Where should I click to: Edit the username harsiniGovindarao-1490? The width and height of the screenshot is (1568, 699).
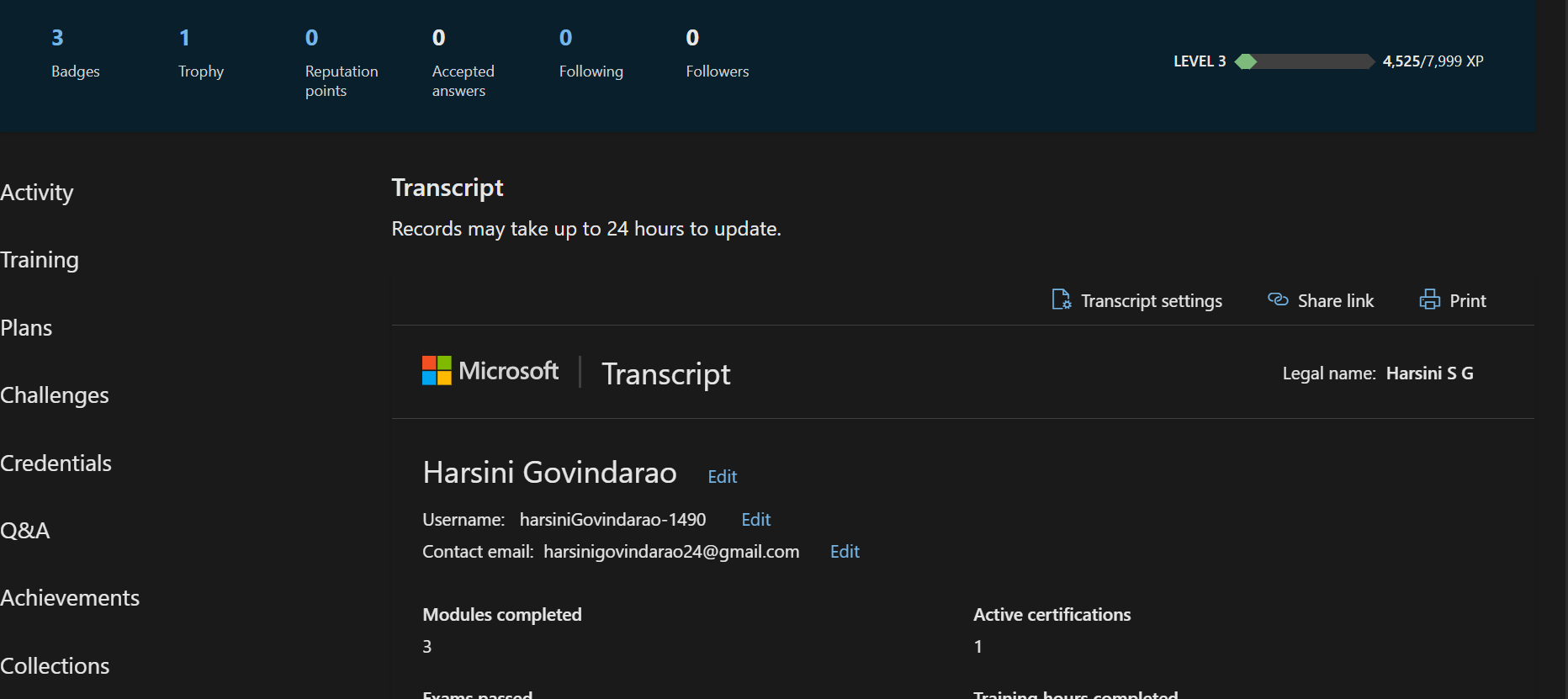755,520
